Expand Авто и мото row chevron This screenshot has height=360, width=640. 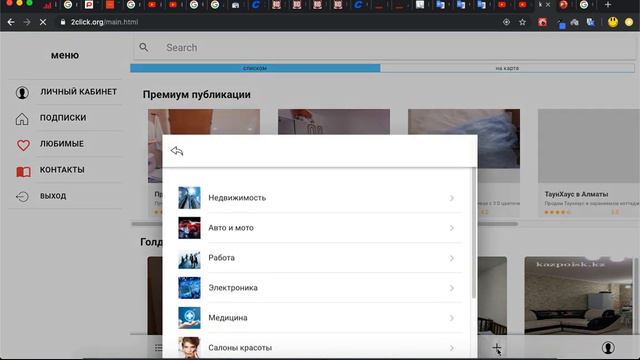[x=451, y=228]
